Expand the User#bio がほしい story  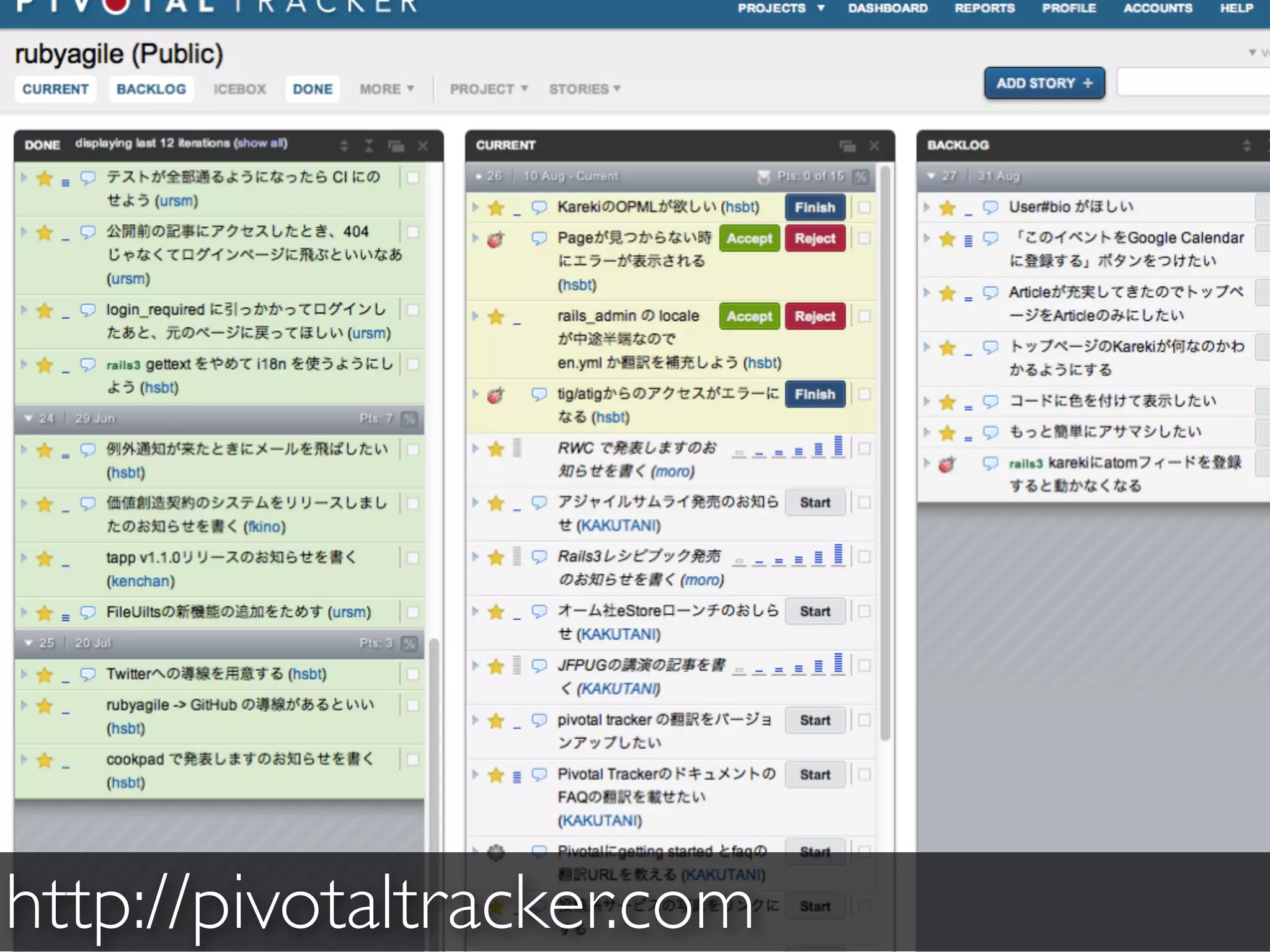pyautogui.click(x=926, y=207)
